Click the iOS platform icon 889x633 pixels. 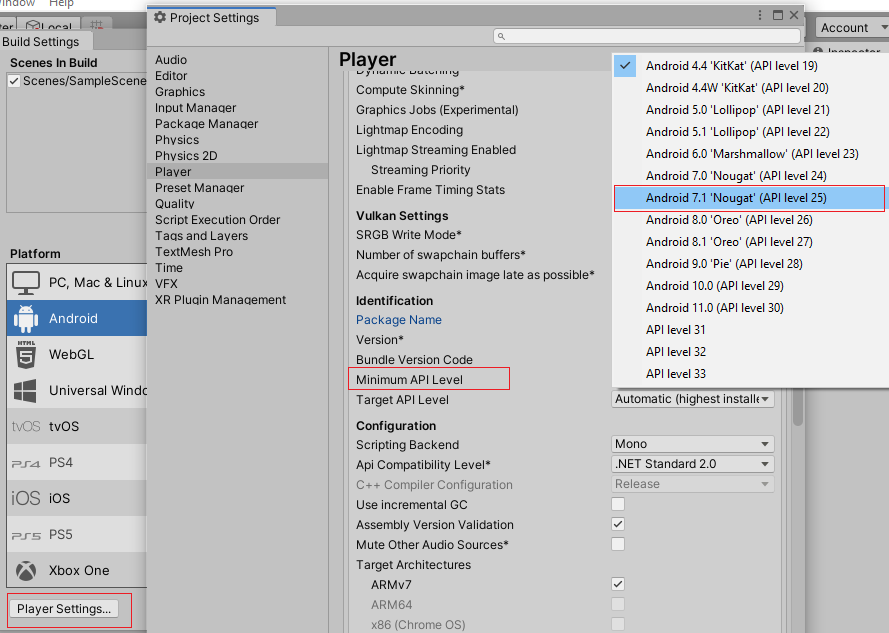[x=26, y=498]
